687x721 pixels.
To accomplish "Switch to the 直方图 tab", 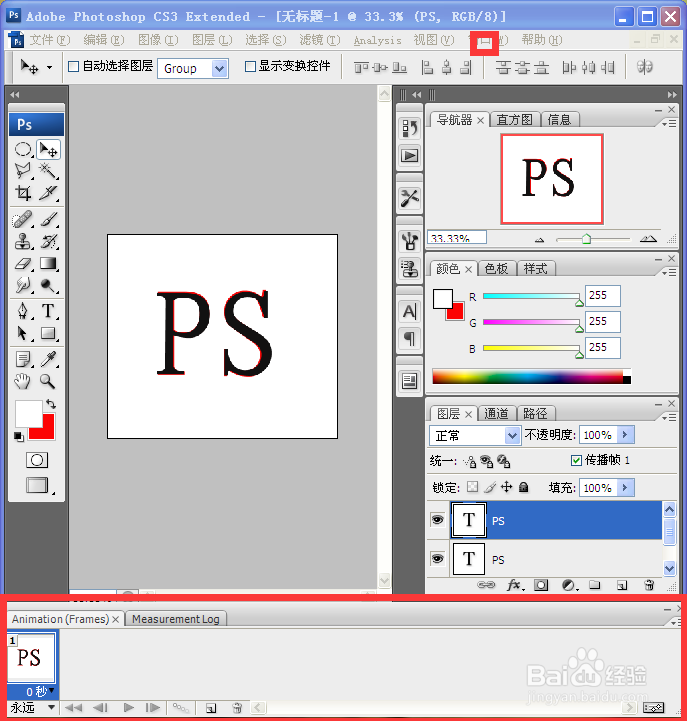I will tap(515, 120).
